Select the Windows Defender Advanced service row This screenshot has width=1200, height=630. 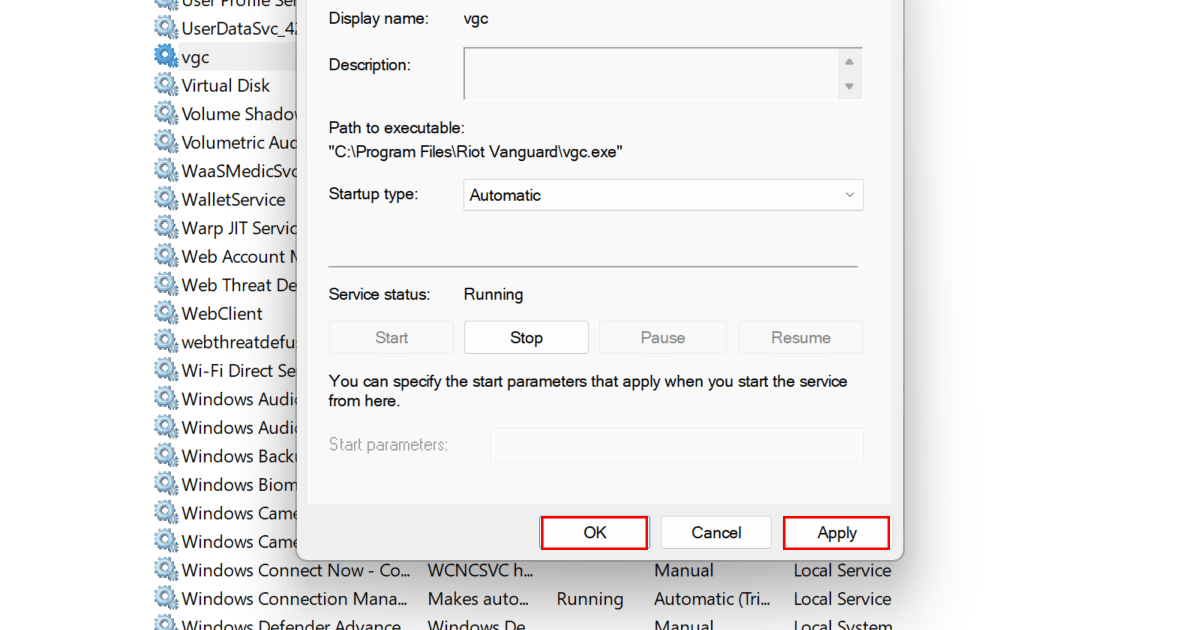290,624
